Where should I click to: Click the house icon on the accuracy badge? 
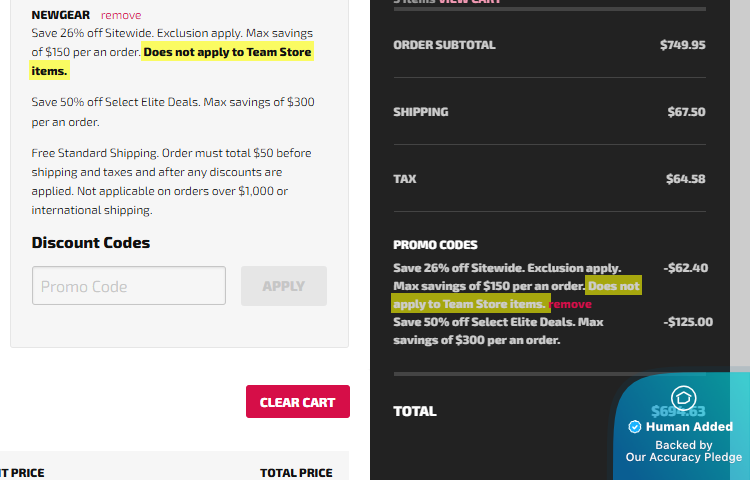[683, 397]
